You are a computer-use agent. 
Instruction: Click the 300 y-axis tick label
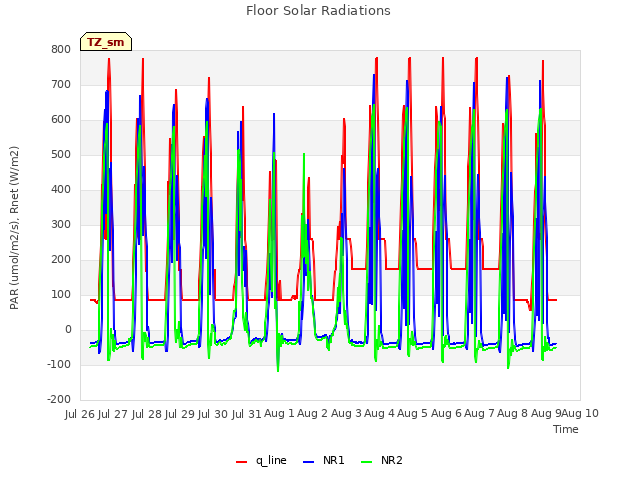61,224
